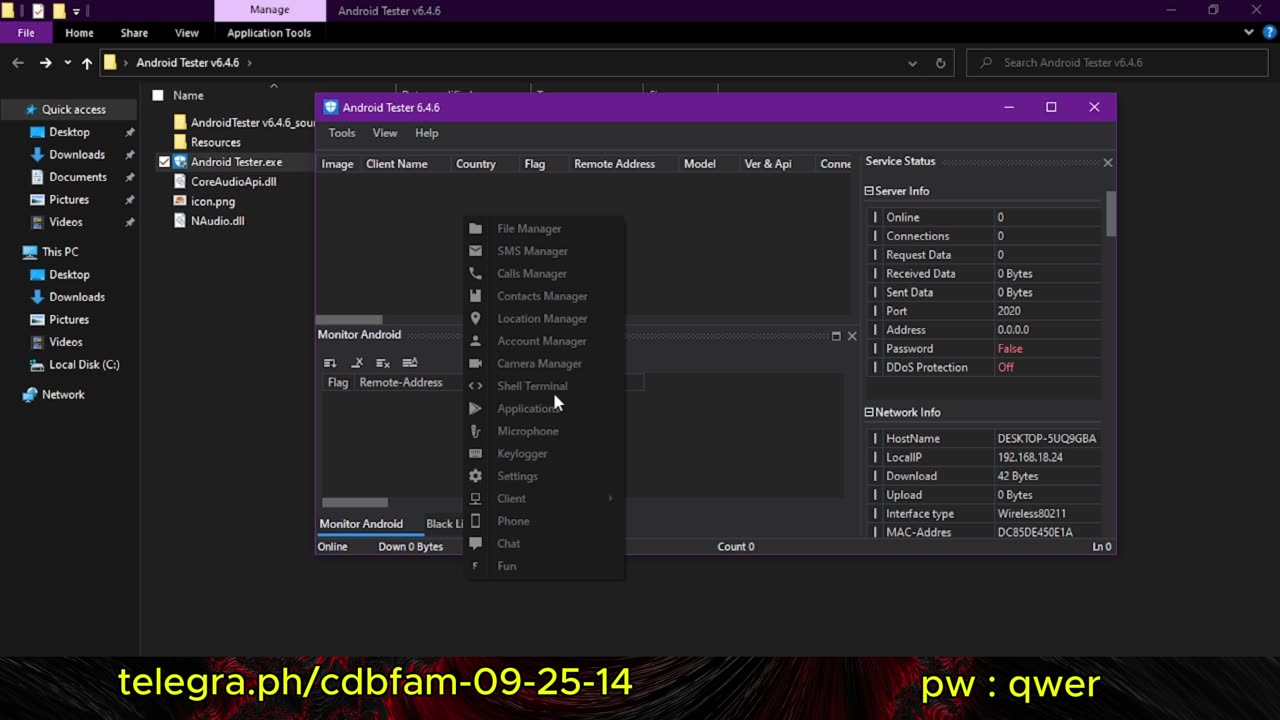
Task: Close the Monitor Android panel
Action: [852, 336]
